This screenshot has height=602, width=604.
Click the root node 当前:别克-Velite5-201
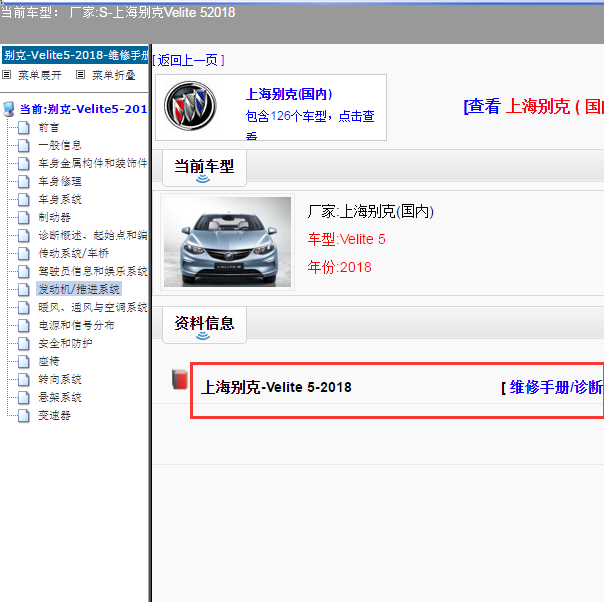pos(83,109)
